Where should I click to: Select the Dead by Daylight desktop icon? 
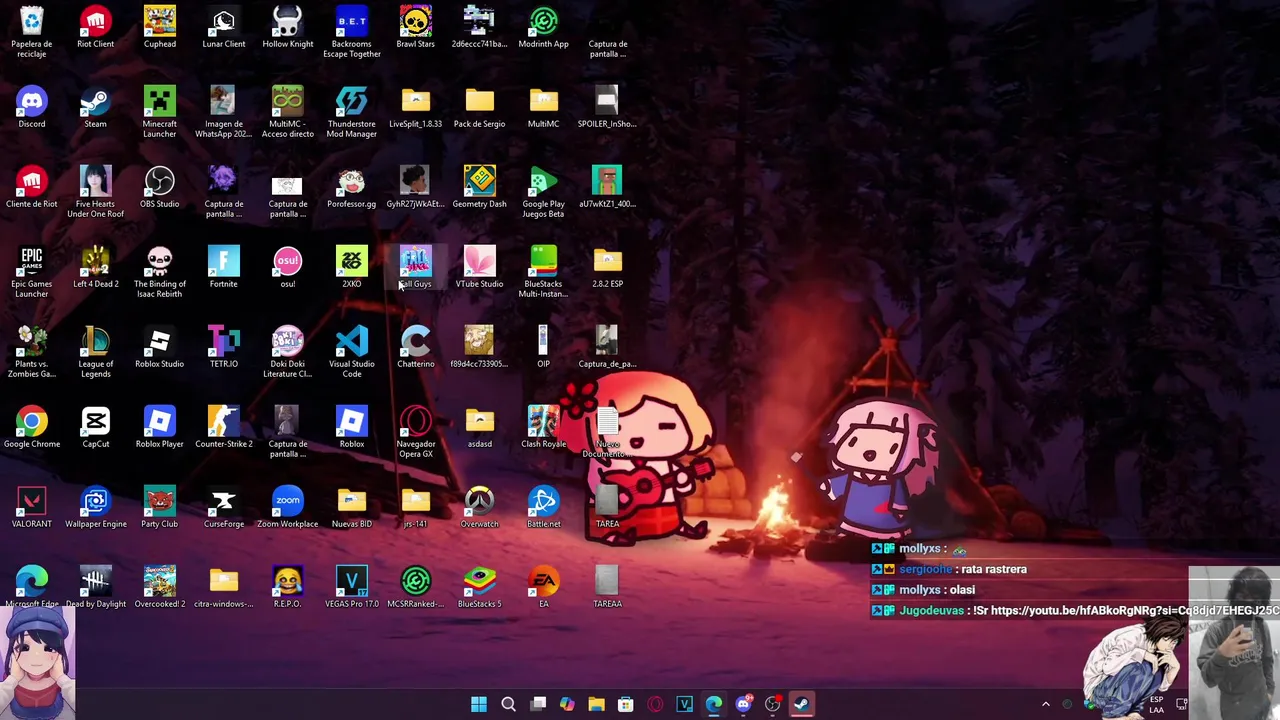pos(96,587)
